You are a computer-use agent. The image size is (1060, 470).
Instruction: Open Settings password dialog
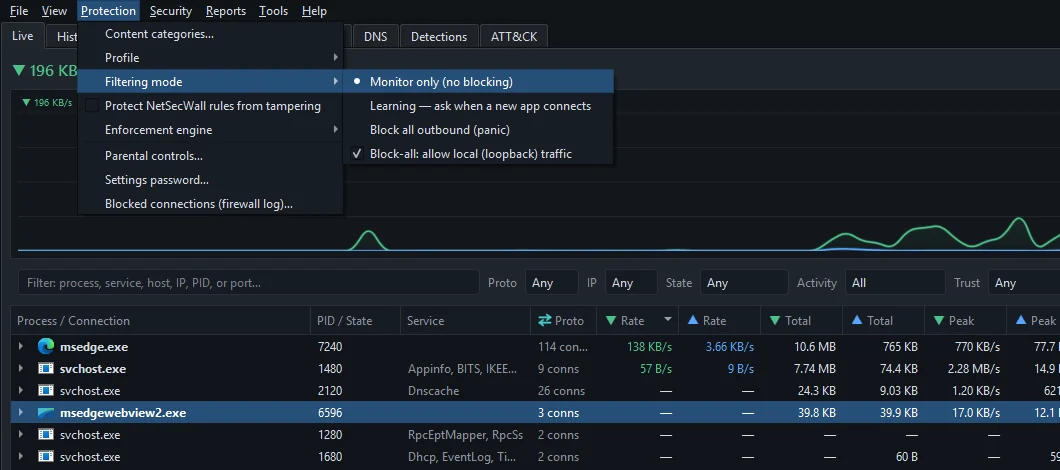(x=210, y=180)
